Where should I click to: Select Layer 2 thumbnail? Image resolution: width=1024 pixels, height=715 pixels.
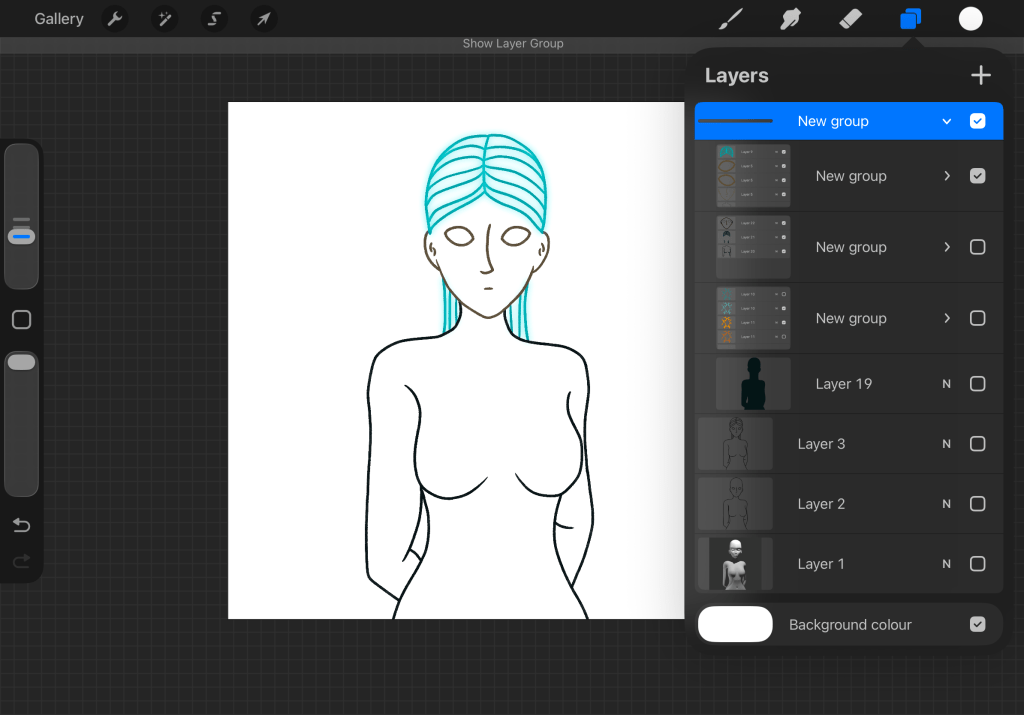(x=735, y=504)
